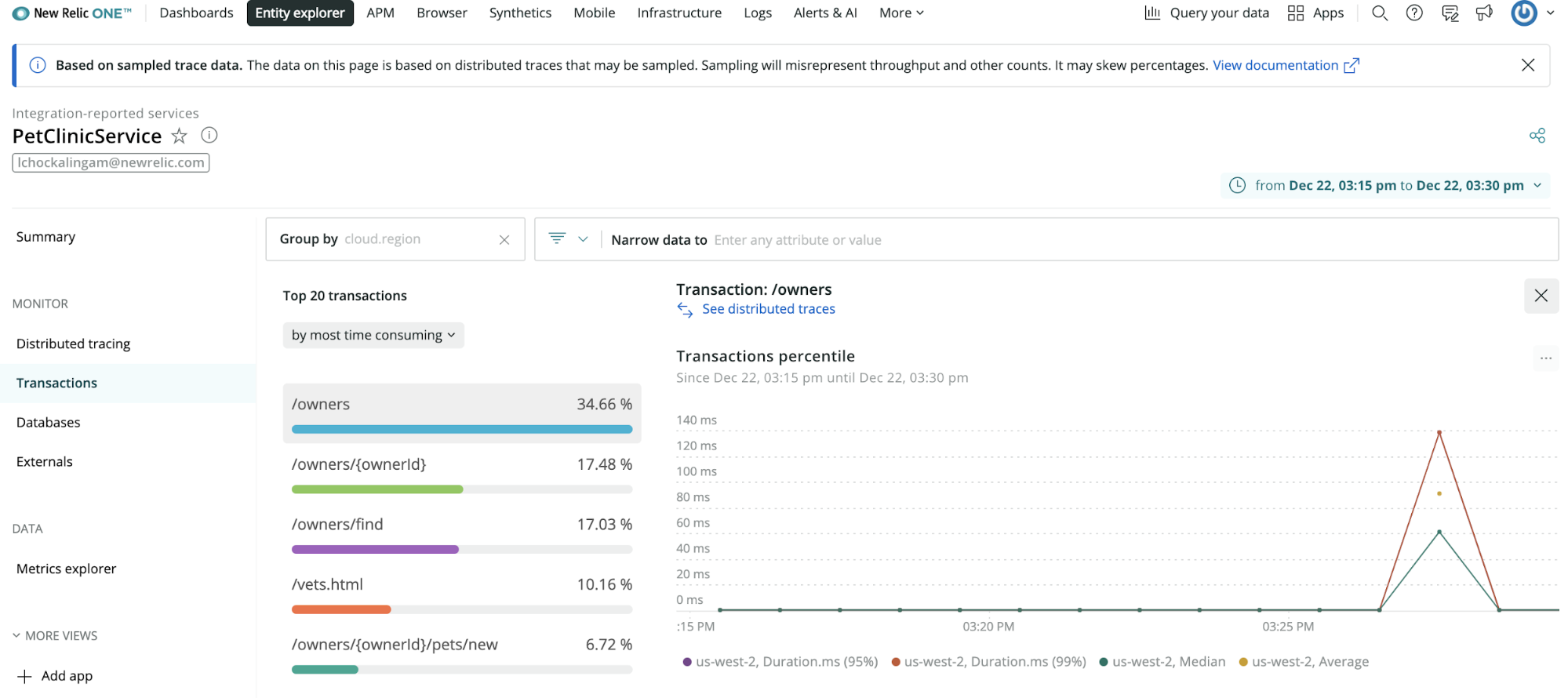Select /owners/{ownerId}/pets/new transaction
The image size is (1568, 698).
462,654
